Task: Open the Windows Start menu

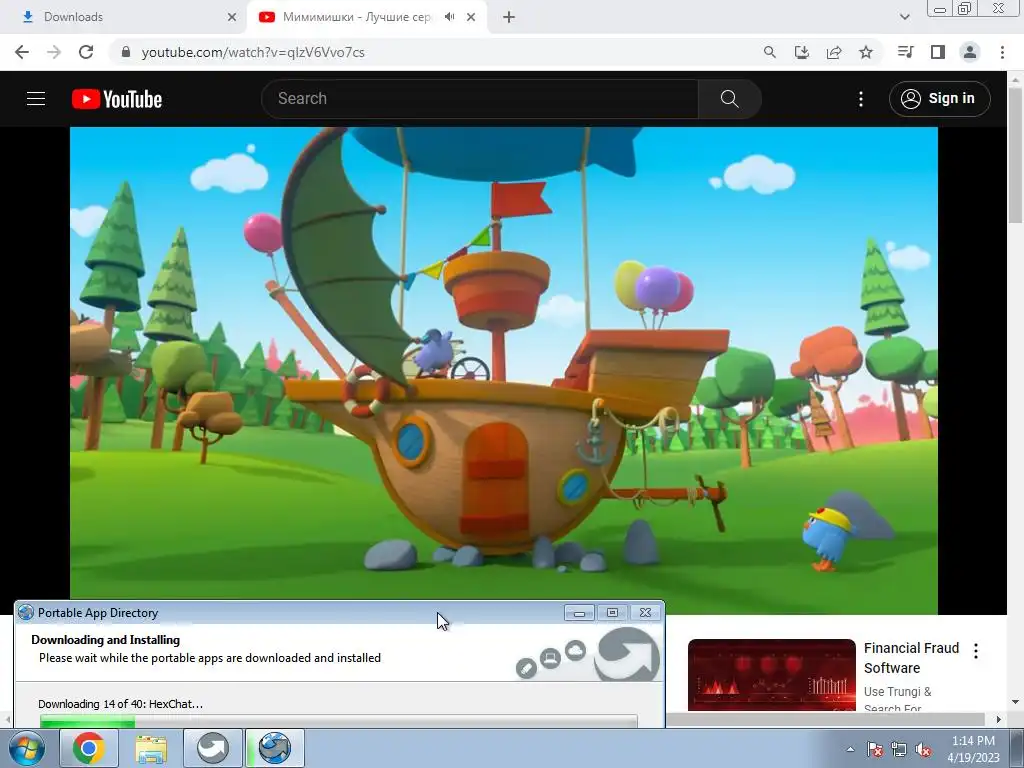Action: tap(27, 748)
